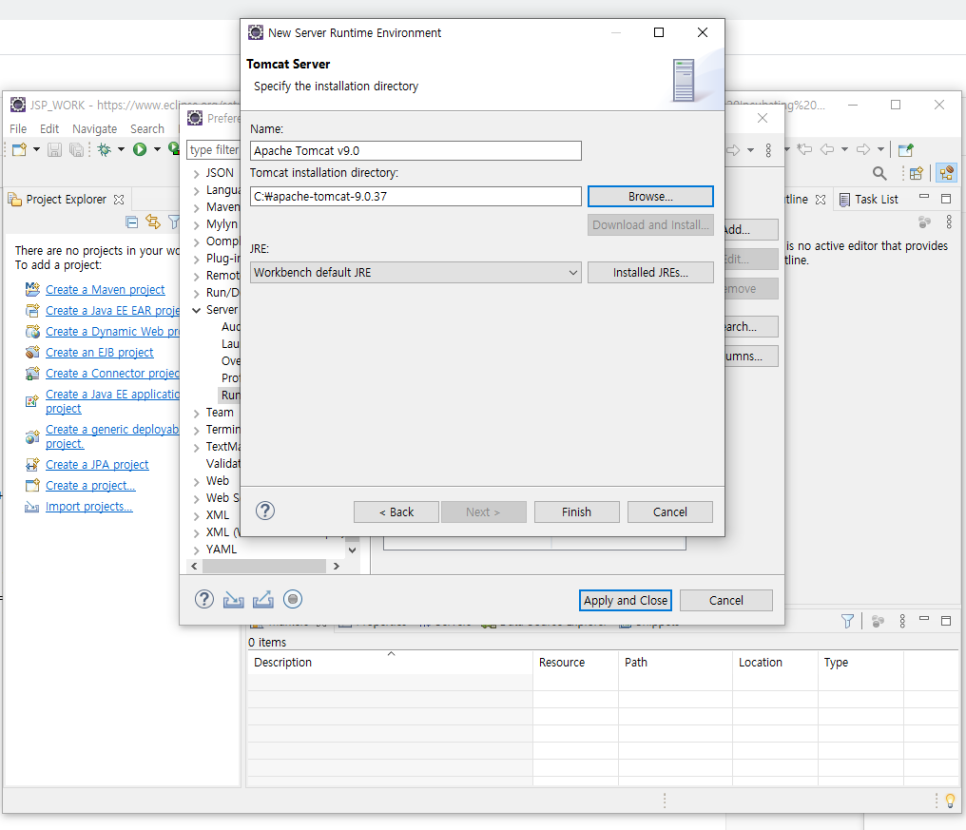
Task: Expand the Team preferences node
Action: pos(197,413)
